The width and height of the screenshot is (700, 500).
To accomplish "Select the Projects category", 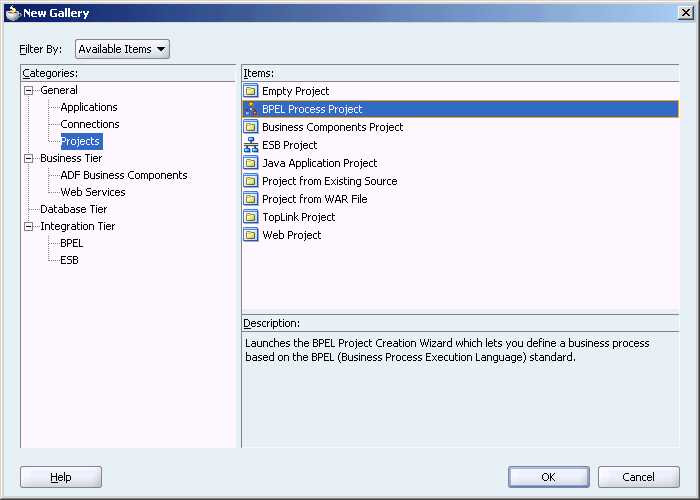I will (x=80, y=141).
